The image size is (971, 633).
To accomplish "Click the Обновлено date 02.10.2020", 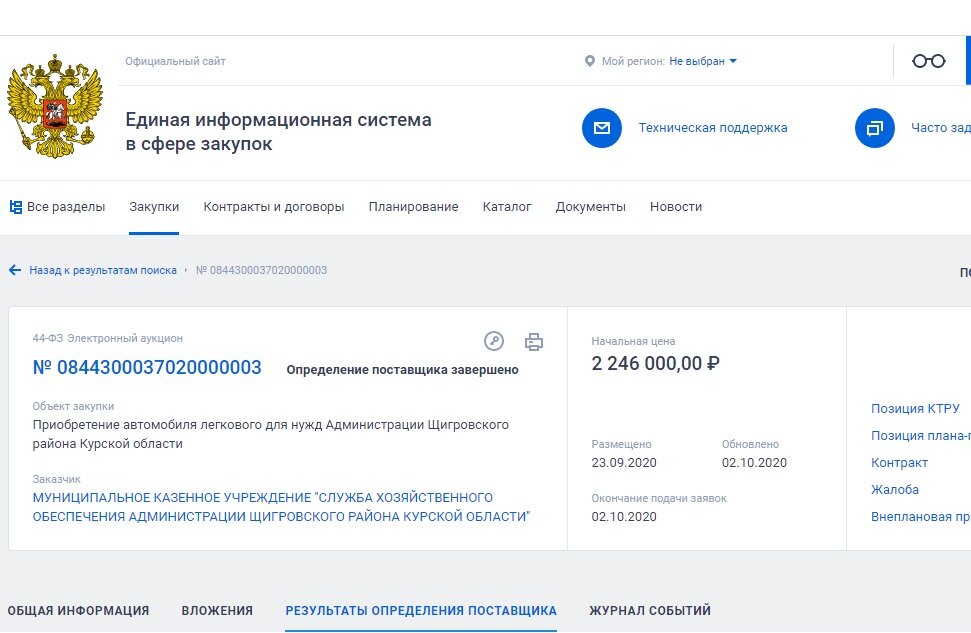I will click(x=754, y=463).
